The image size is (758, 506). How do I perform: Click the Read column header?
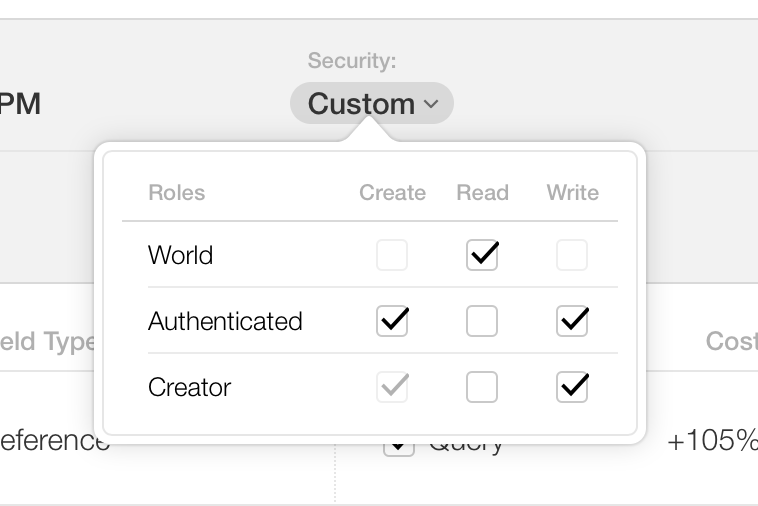[482, 193]
